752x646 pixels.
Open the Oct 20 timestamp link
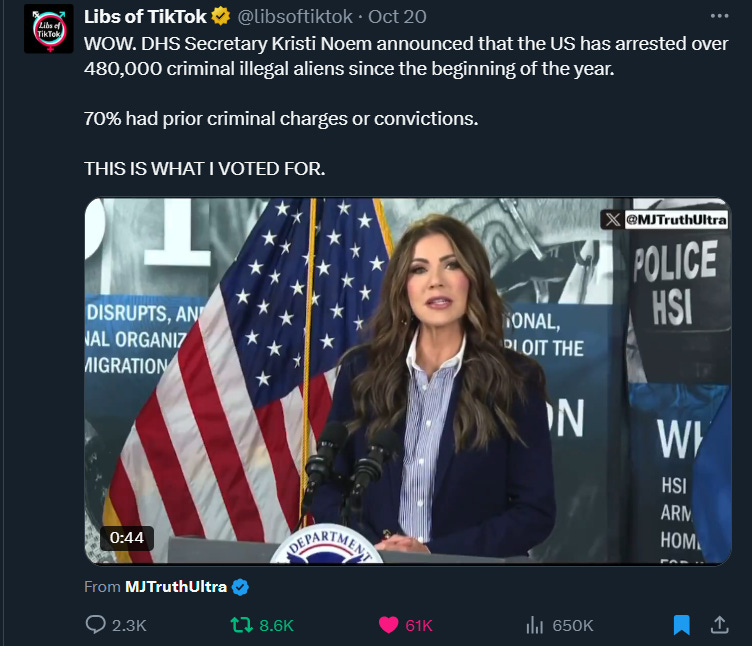397,17
